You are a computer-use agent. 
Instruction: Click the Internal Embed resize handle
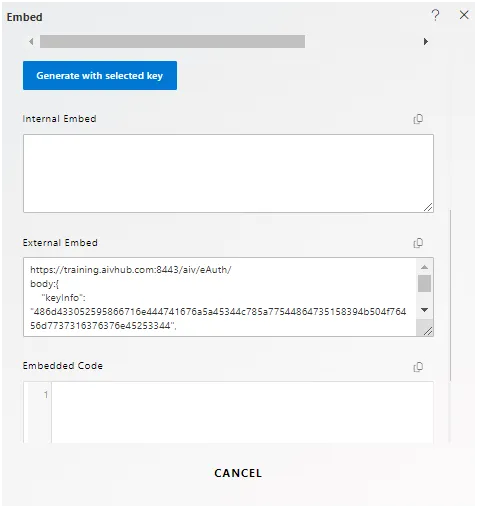(x=428, y=207)
